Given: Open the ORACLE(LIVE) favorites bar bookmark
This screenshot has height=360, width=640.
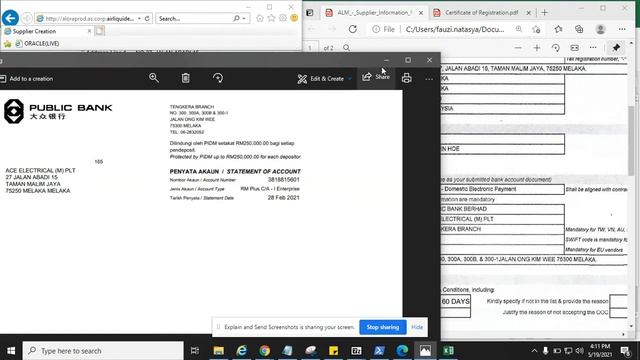Looking at the screenshot, I should coord(37,44).
